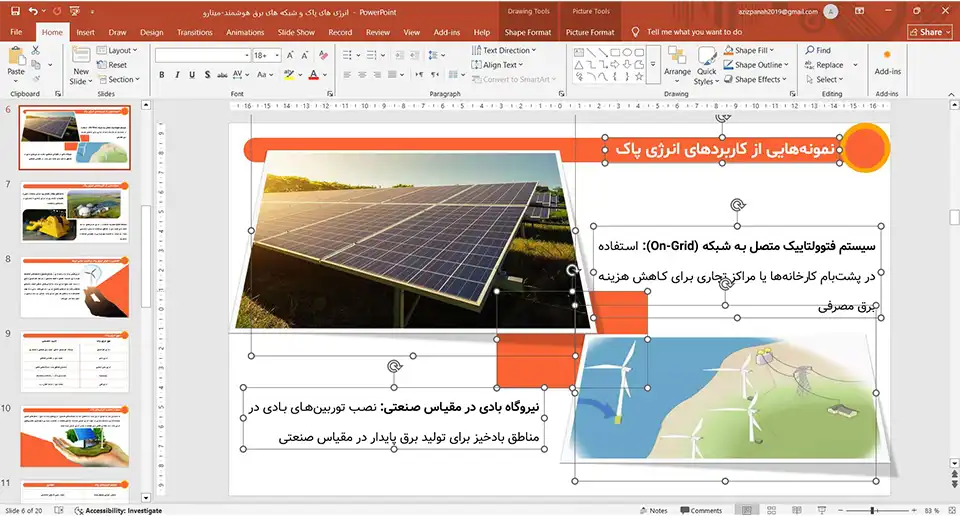Toggle Bold formatting
The height and width of the screenshot is (516, 960).
coord(162,75)
